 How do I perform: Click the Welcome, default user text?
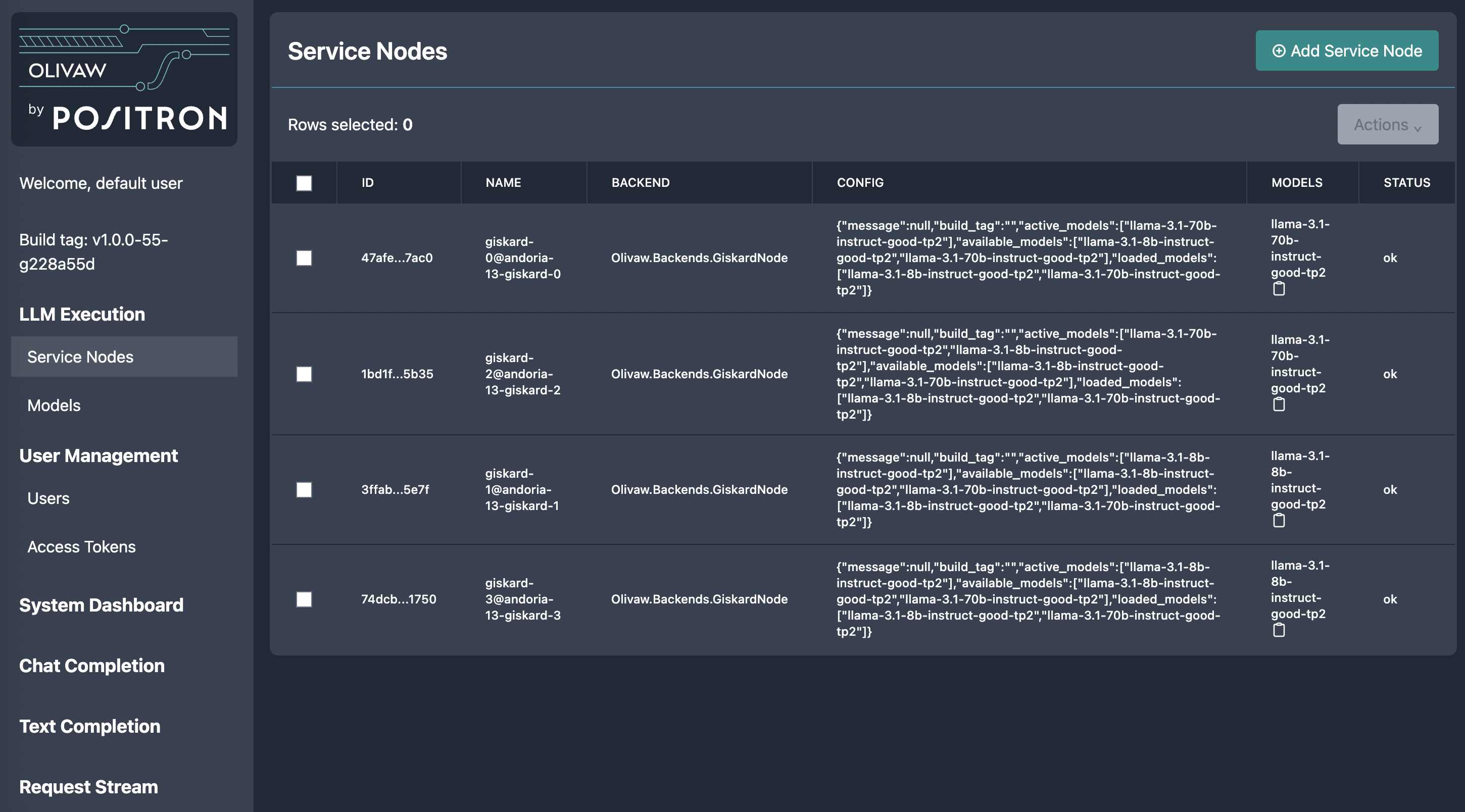click(101, 183)
